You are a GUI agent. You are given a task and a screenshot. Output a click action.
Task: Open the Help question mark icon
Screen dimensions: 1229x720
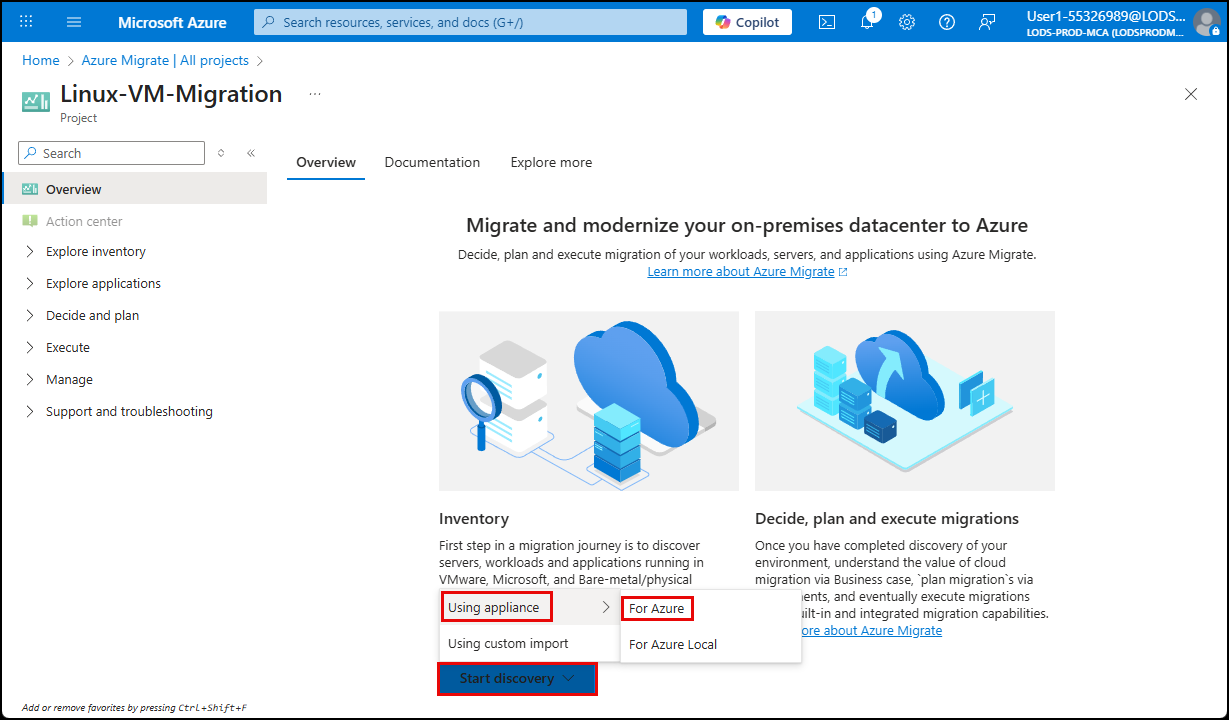click(x=947, y=22)
